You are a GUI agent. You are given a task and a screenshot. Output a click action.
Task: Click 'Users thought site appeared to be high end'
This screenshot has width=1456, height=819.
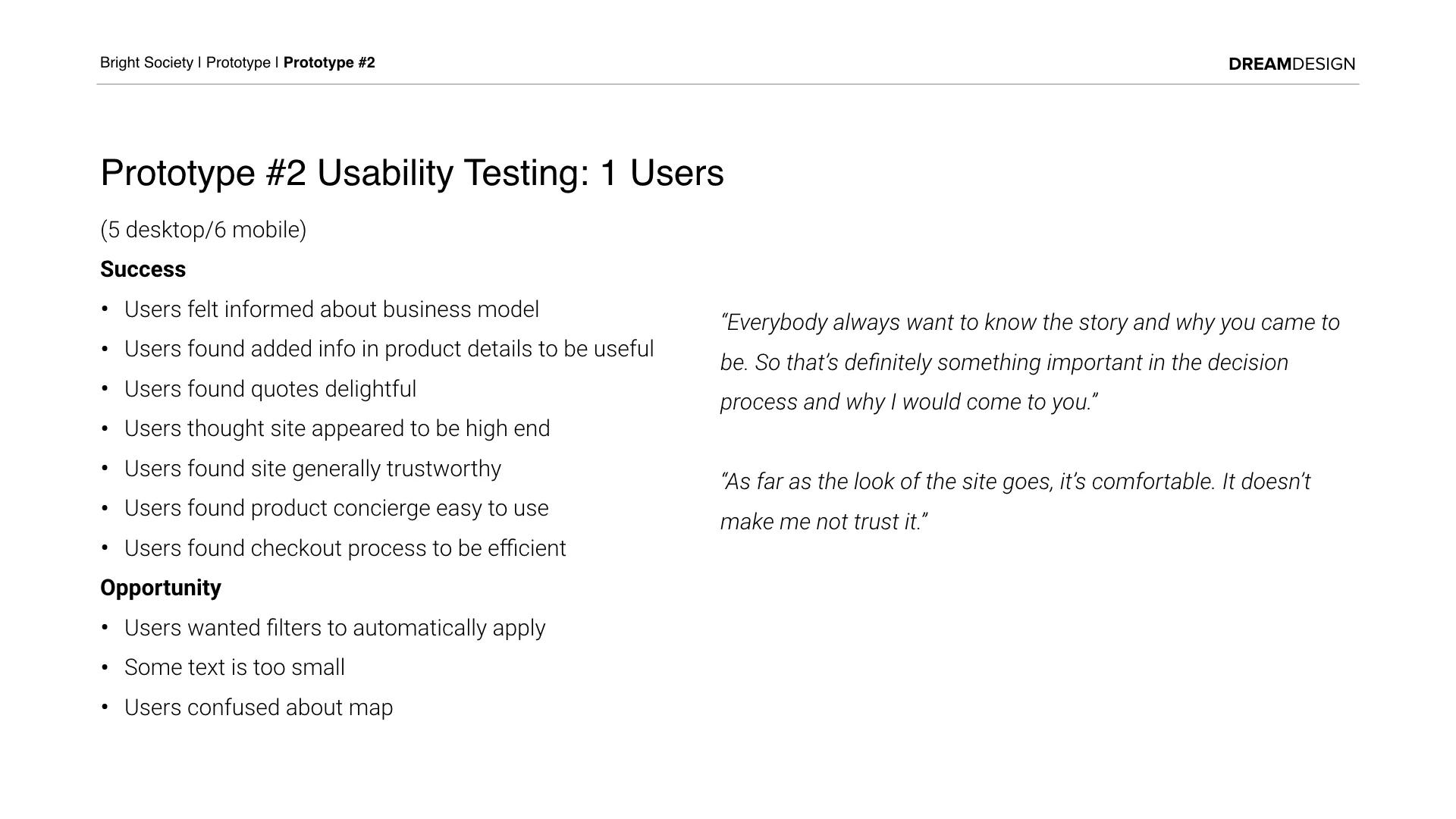337,428
